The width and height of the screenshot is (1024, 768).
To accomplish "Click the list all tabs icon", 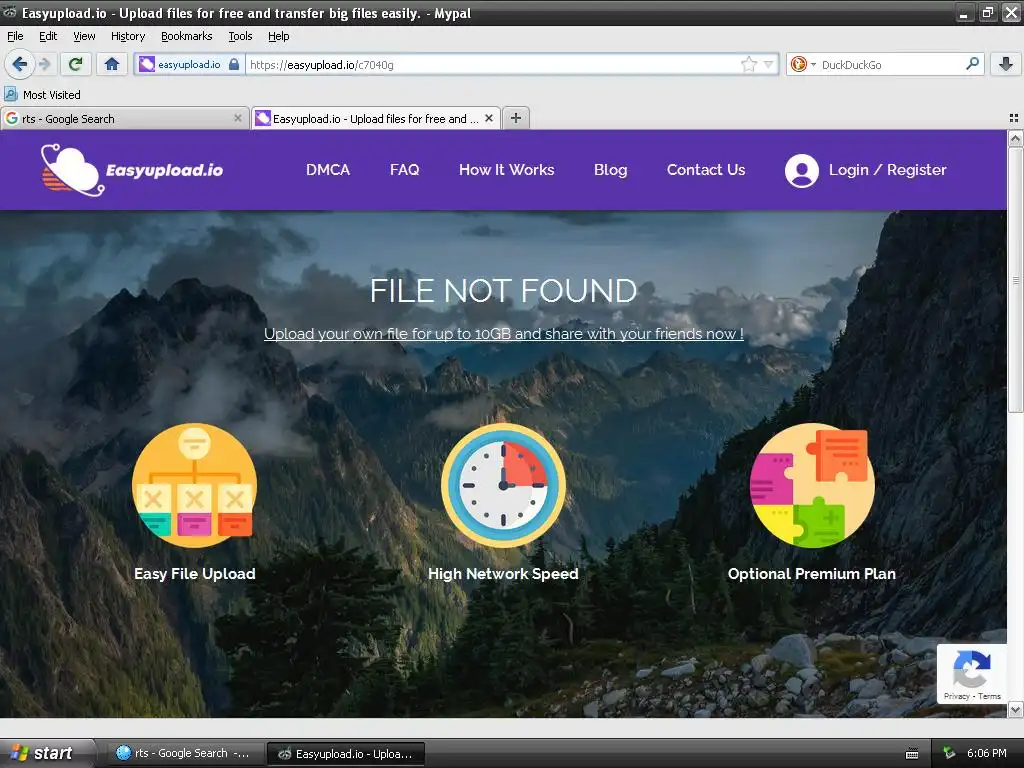I will 1014,118.
